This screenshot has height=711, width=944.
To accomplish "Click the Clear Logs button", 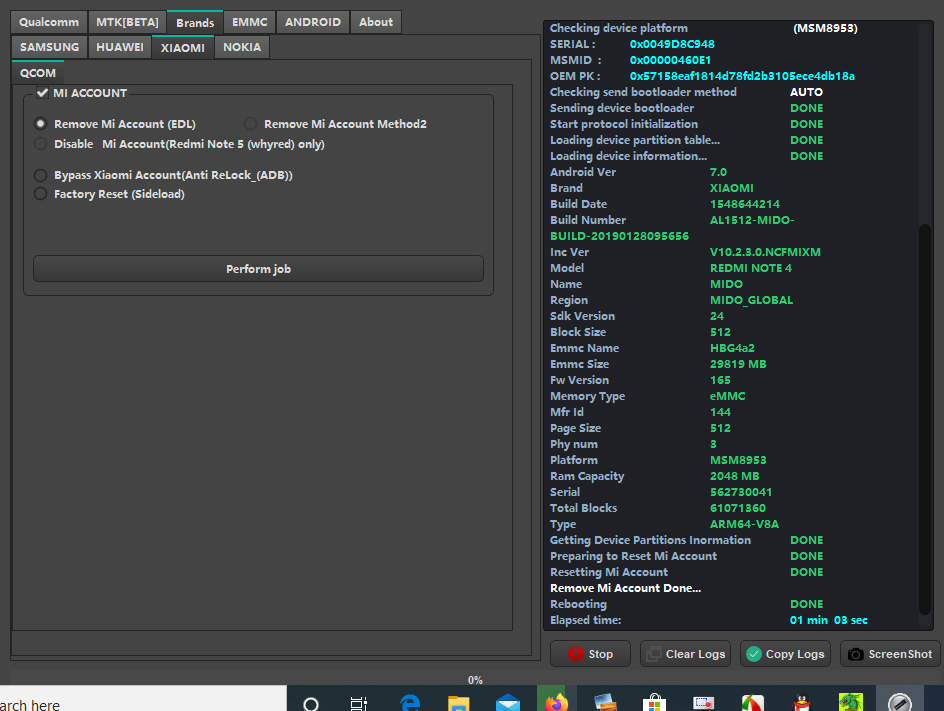I will click(685, 654).
